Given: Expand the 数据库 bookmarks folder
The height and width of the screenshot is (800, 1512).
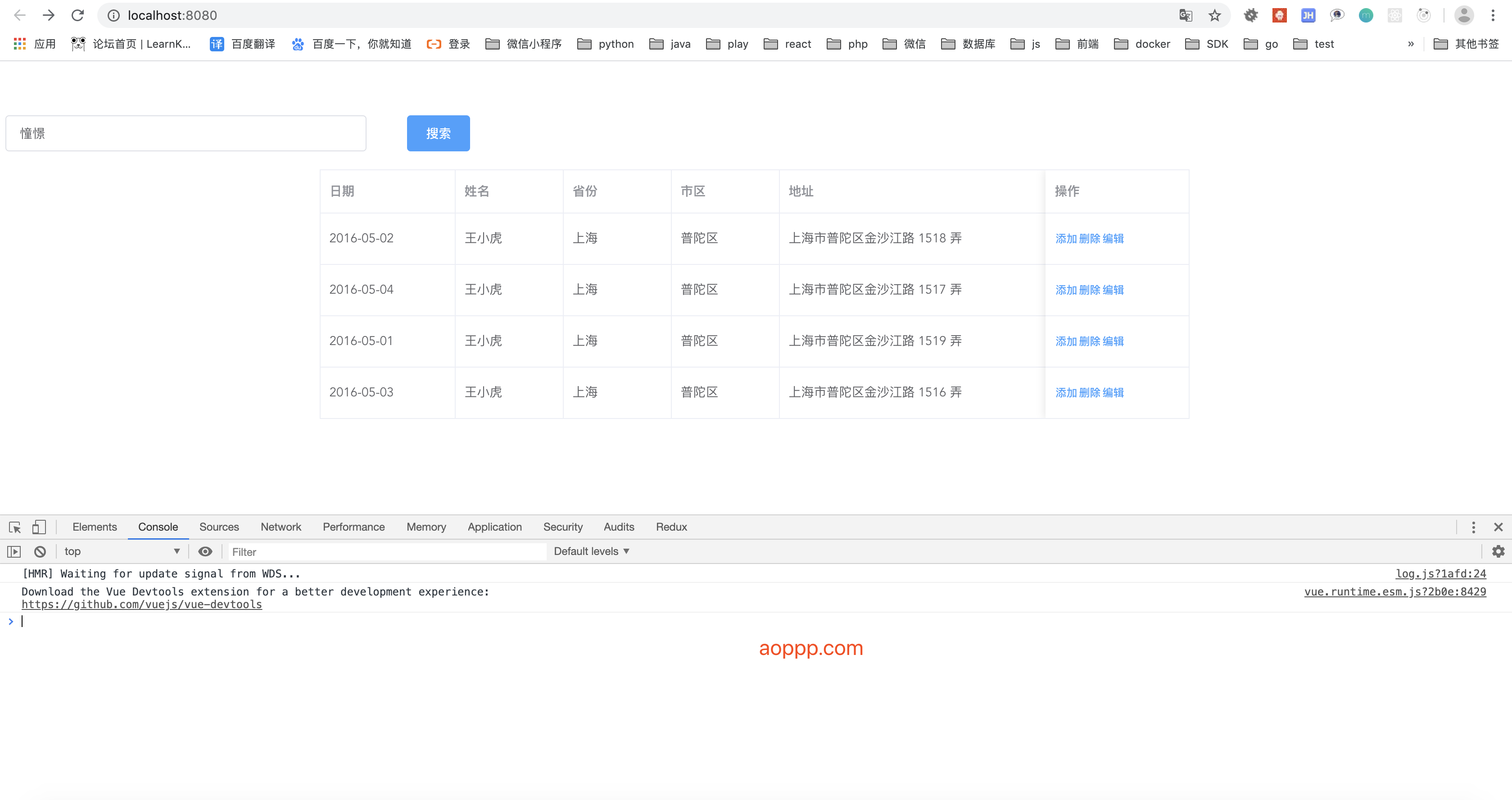Looking at the screenshot, I should 968,44.
